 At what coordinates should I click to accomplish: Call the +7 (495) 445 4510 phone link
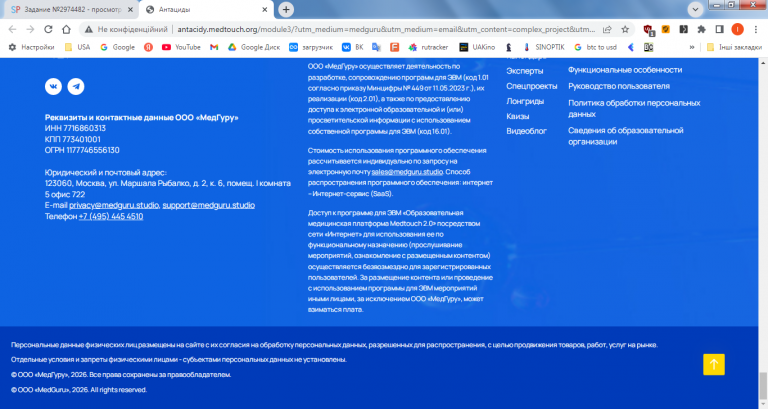[111, 217]
